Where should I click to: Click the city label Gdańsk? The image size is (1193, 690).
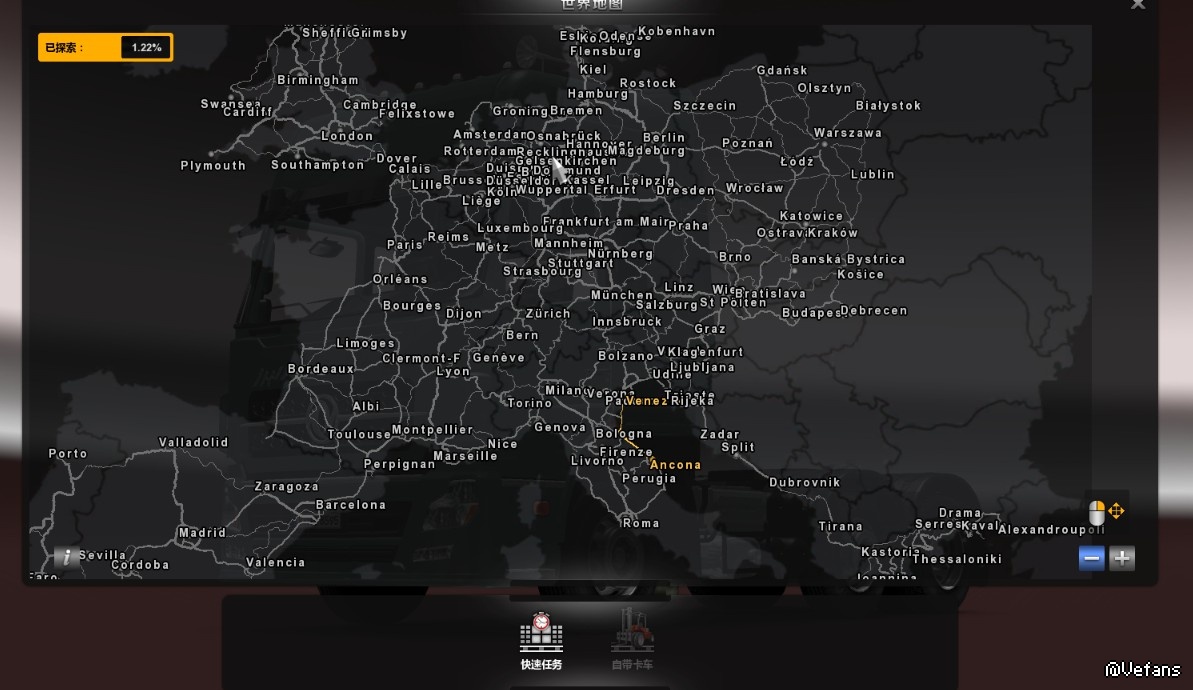pos(782,70)
